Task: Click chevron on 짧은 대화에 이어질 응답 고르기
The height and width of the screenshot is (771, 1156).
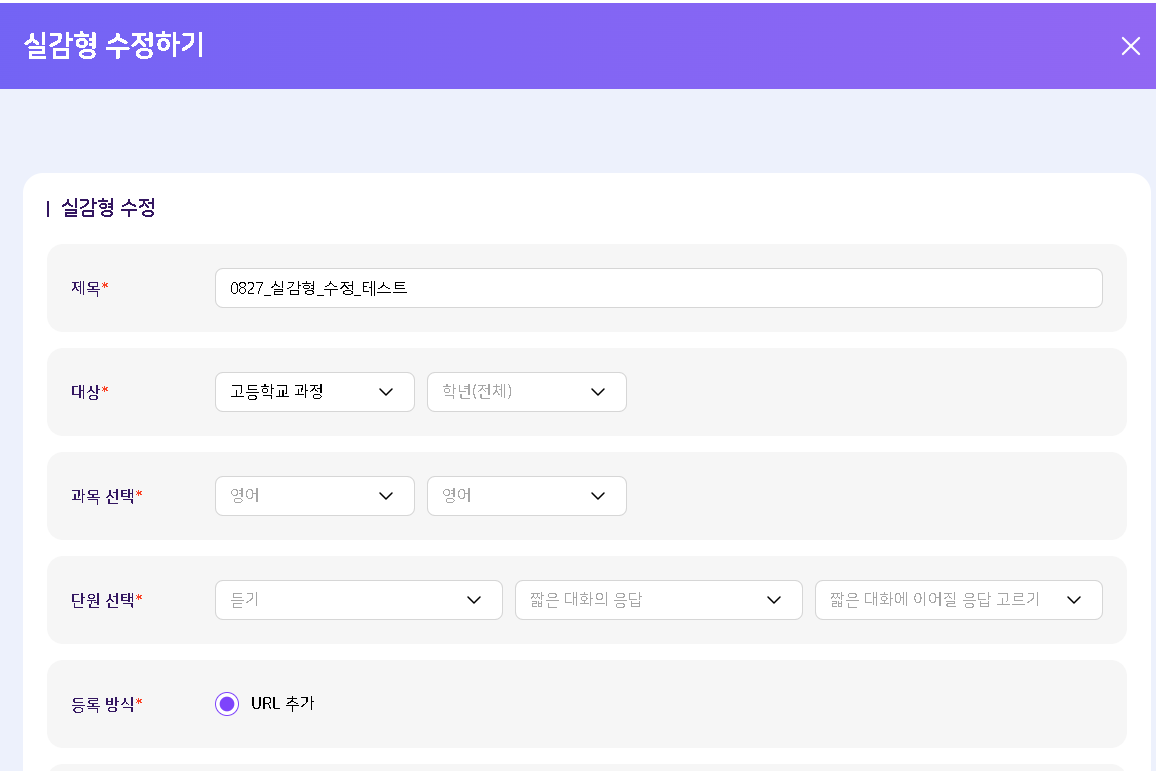Action: pos(1074,600)
